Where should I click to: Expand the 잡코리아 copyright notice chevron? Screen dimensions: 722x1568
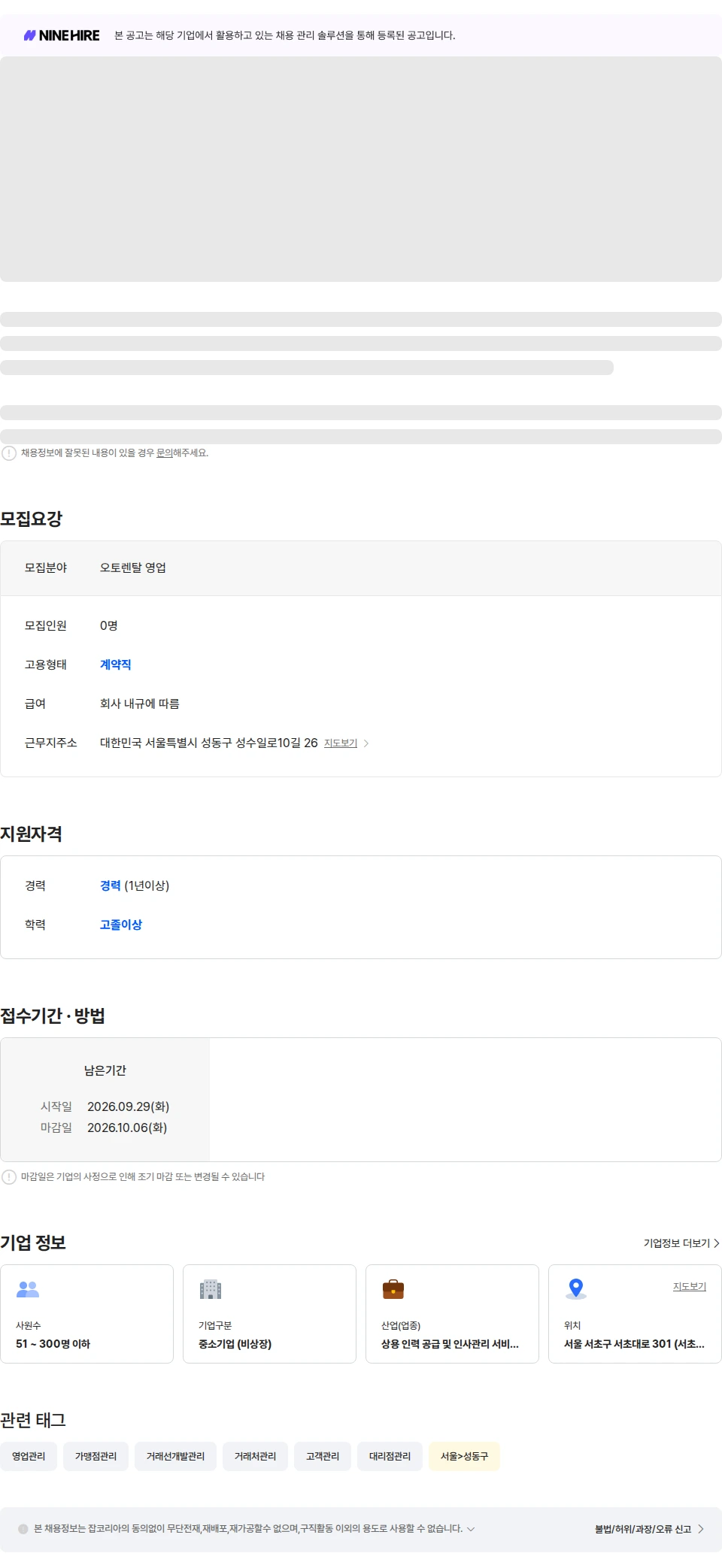[x=471, y=1529]
